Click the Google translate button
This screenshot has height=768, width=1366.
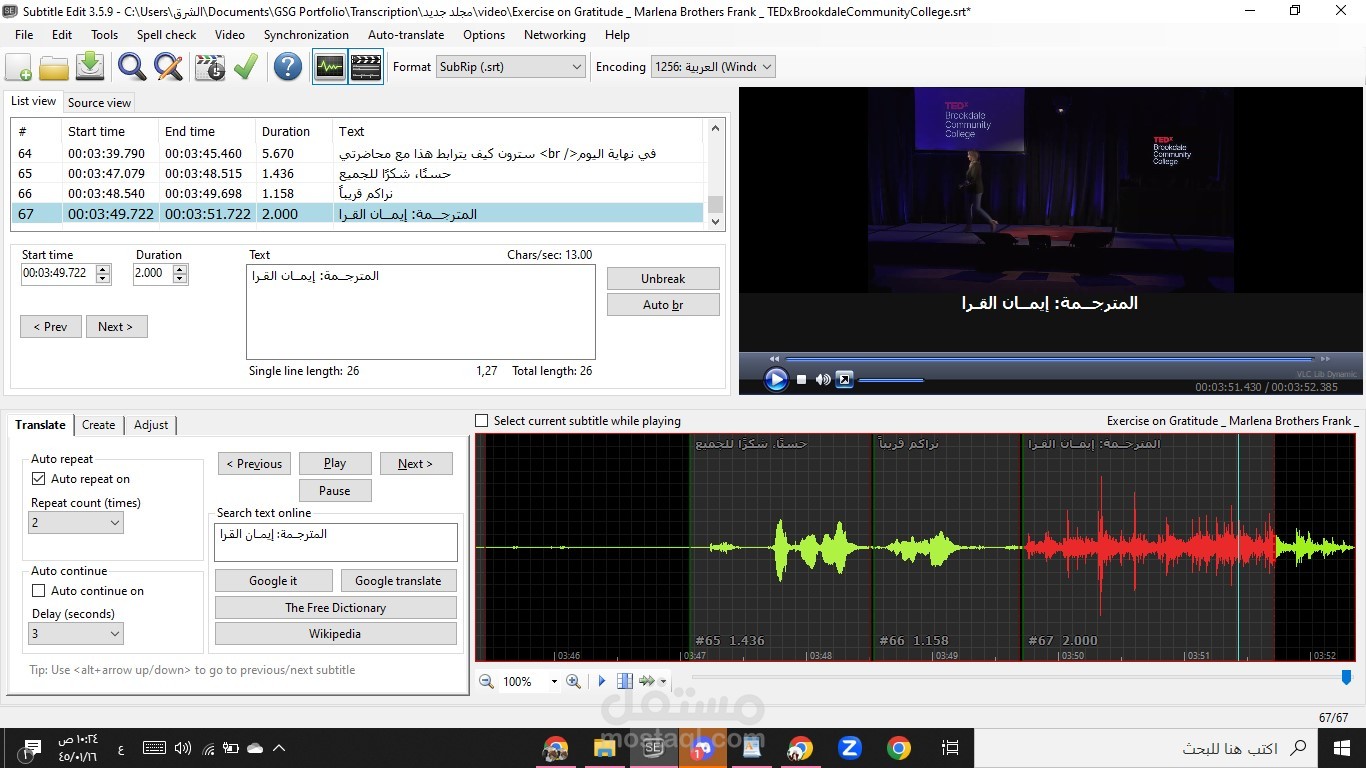[398, 581]
